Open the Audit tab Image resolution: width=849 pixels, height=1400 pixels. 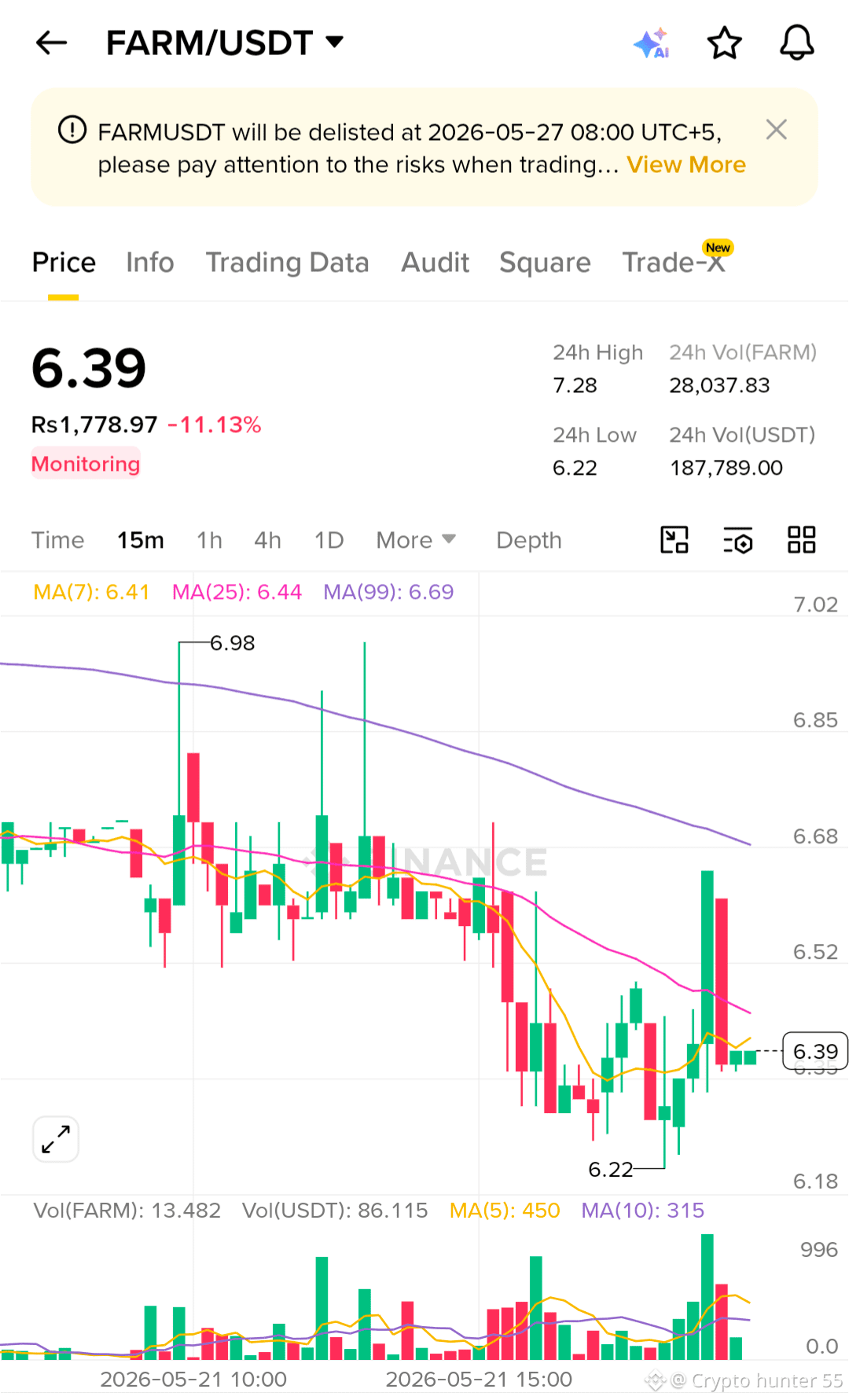[x=435, y=263]
